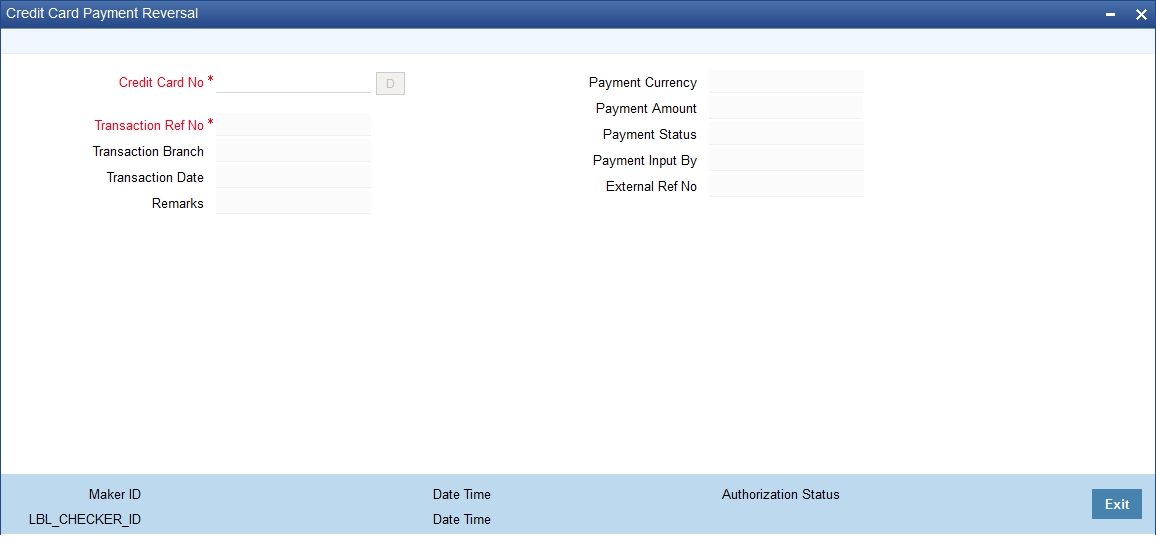Viewport: 1156px width, 541px height.
Task: Close the Credit Card Payment Reversal window
Action: [1141, 14]
